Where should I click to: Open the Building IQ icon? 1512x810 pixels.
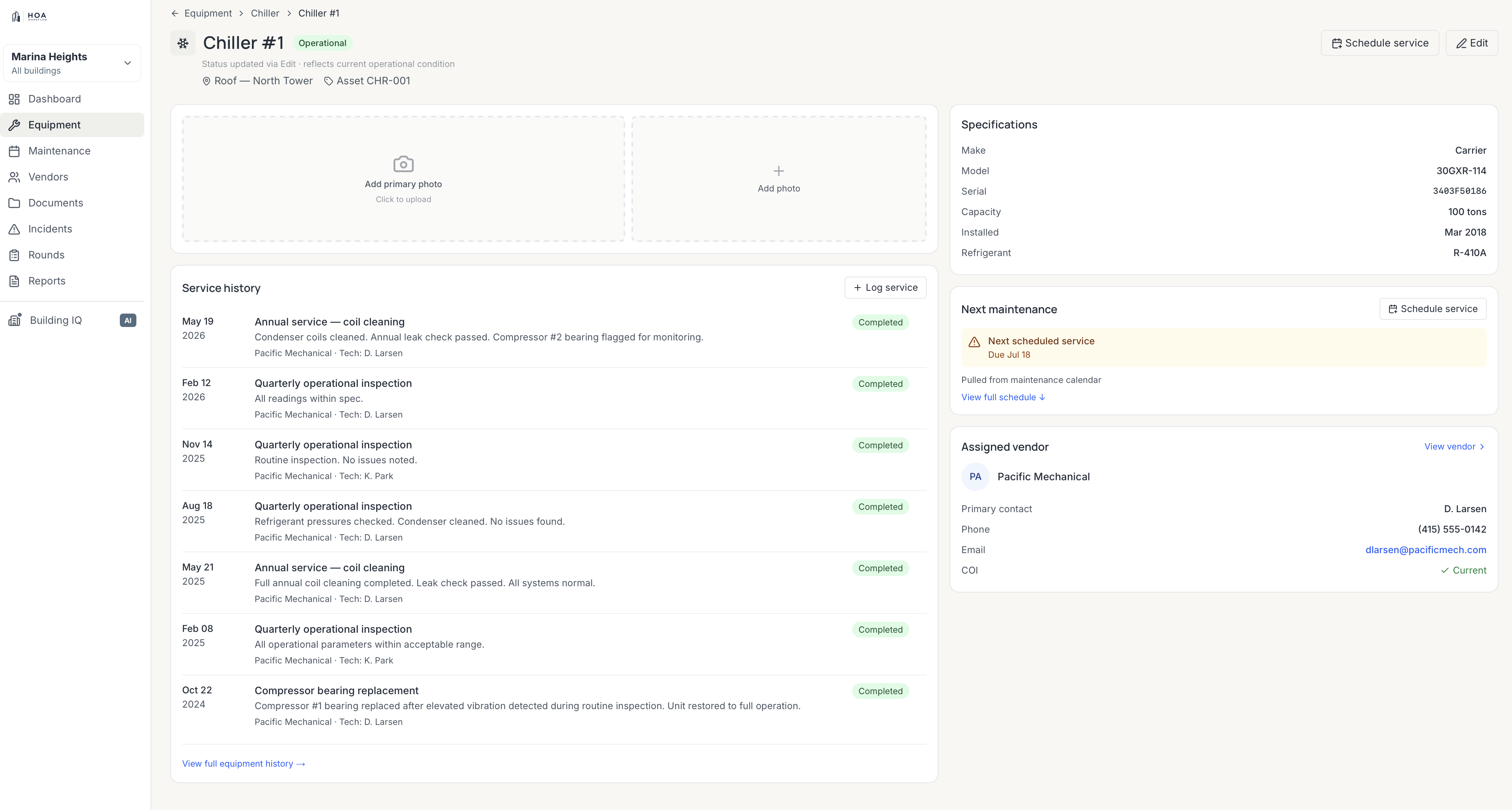point(15,320)
